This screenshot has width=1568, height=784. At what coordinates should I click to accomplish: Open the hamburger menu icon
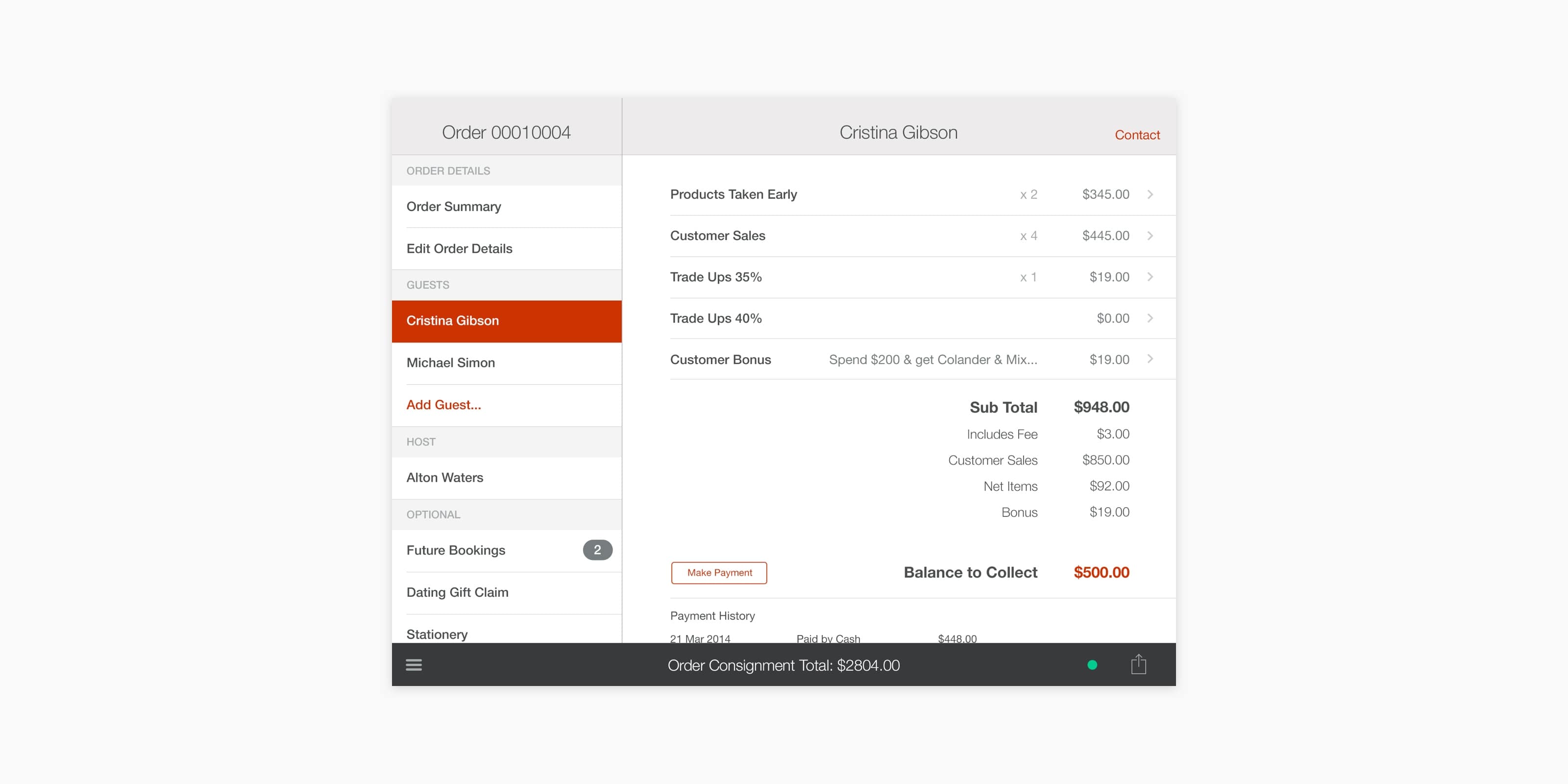[x=414, y=665]
